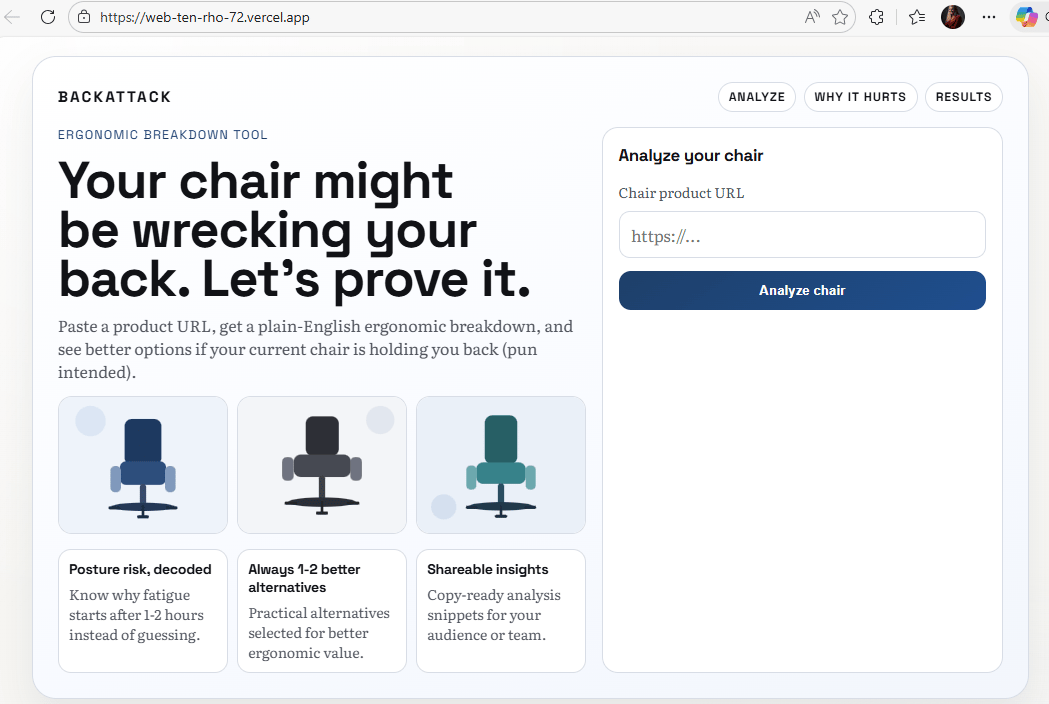Image resolution: width=1049 pixels, height=704 pixels.
Task: Click 'Practical alternatives selected' card text
Action: coord(319,633)
